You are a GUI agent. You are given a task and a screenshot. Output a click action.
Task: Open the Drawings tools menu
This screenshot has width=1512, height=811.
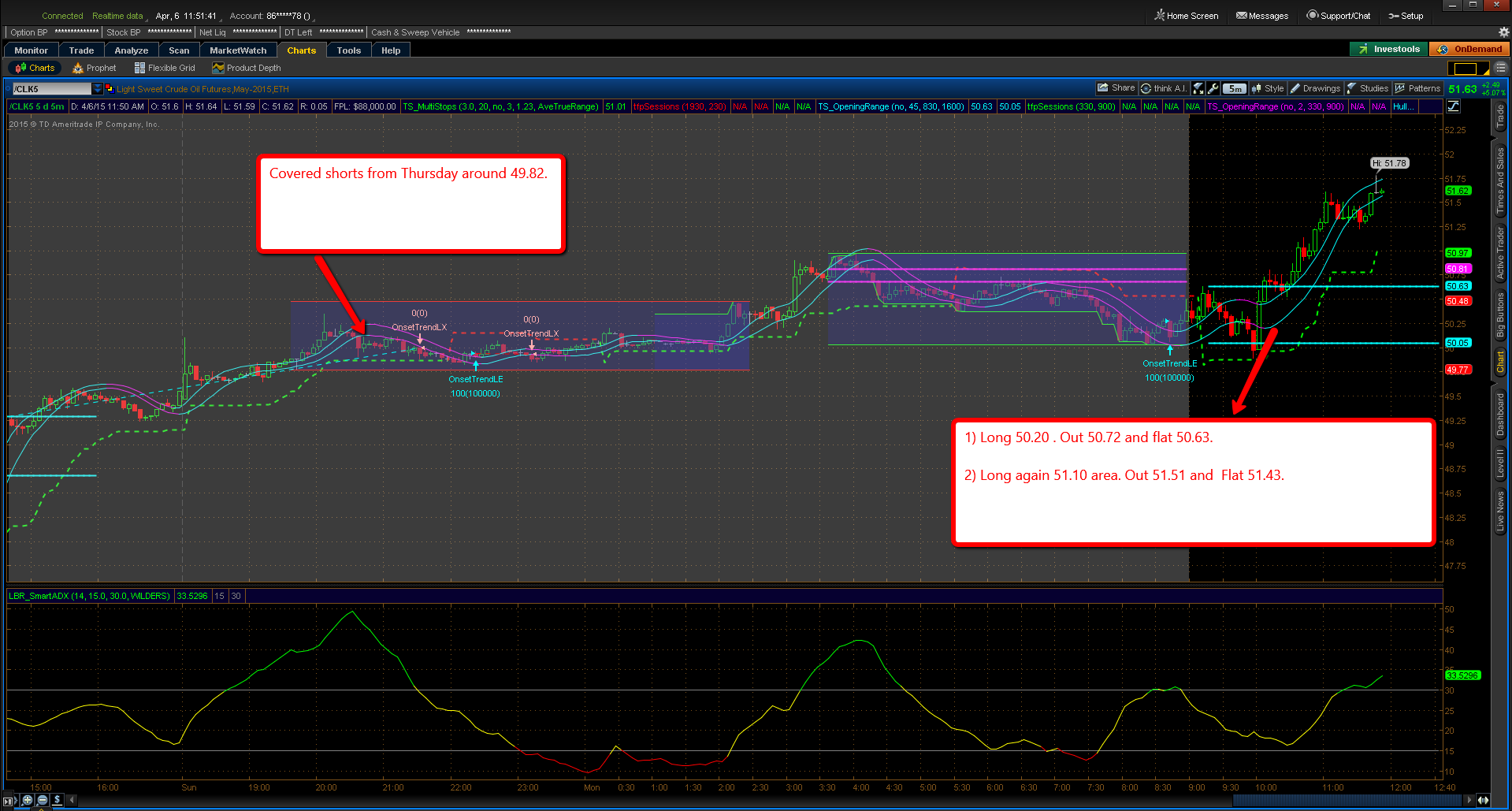point(1315,88)
